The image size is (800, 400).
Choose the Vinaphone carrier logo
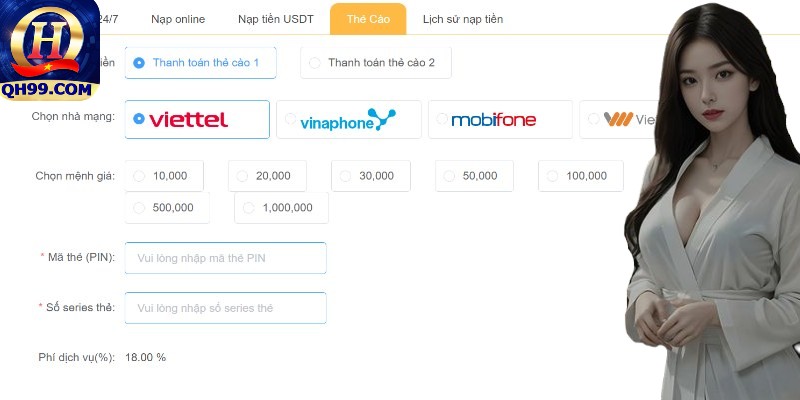(x=348, y=120)
